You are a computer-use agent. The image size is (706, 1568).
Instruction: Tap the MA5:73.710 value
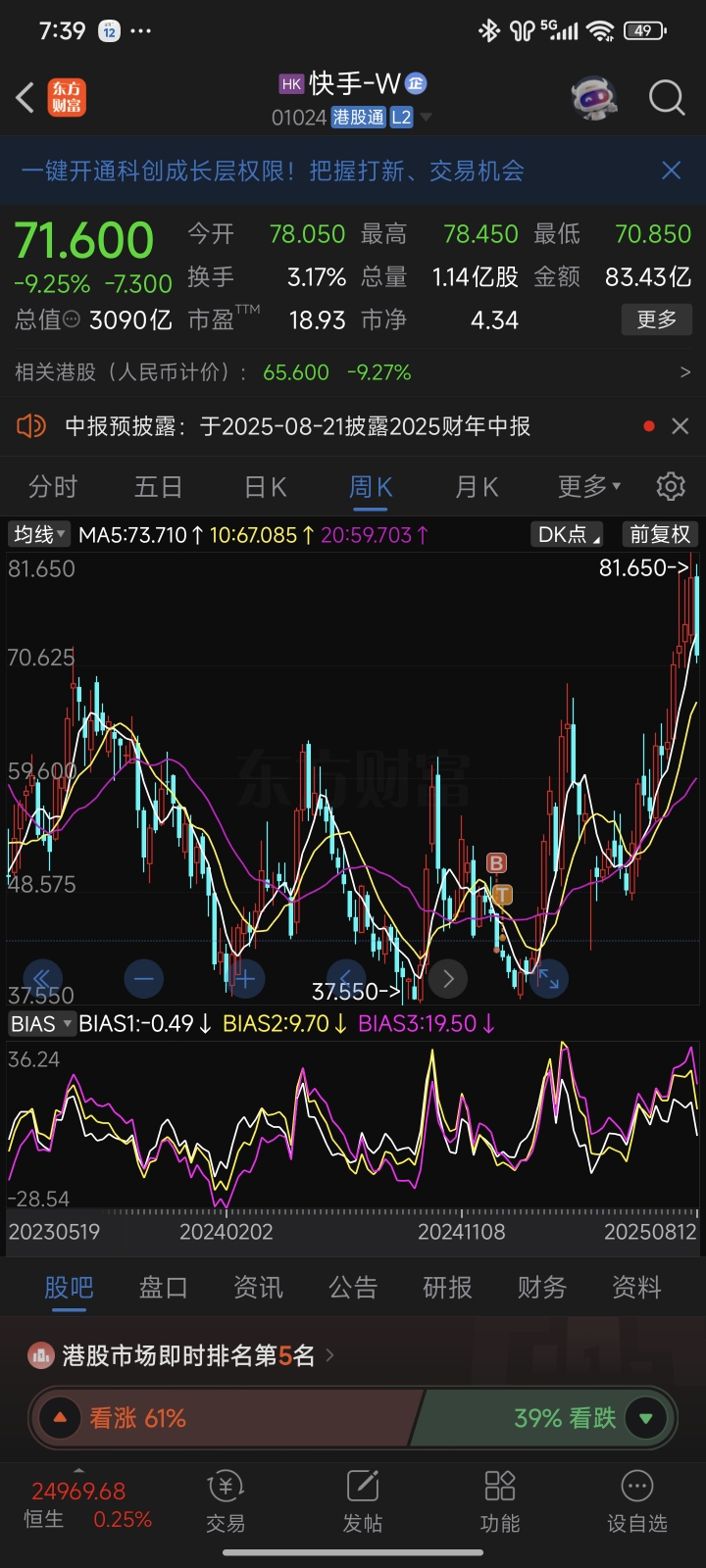coord(141,534)
